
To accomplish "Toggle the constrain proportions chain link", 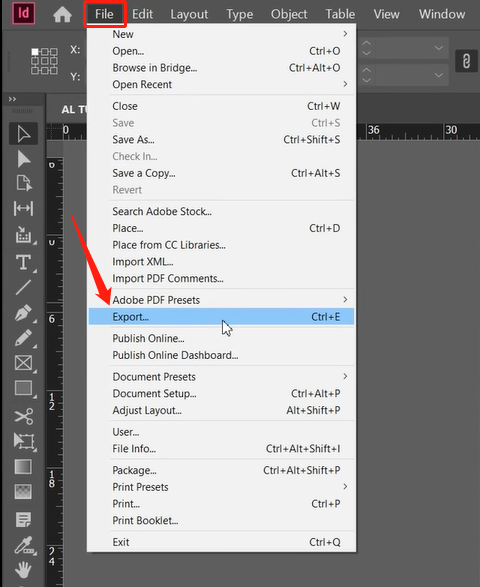I will click(466, 61).
